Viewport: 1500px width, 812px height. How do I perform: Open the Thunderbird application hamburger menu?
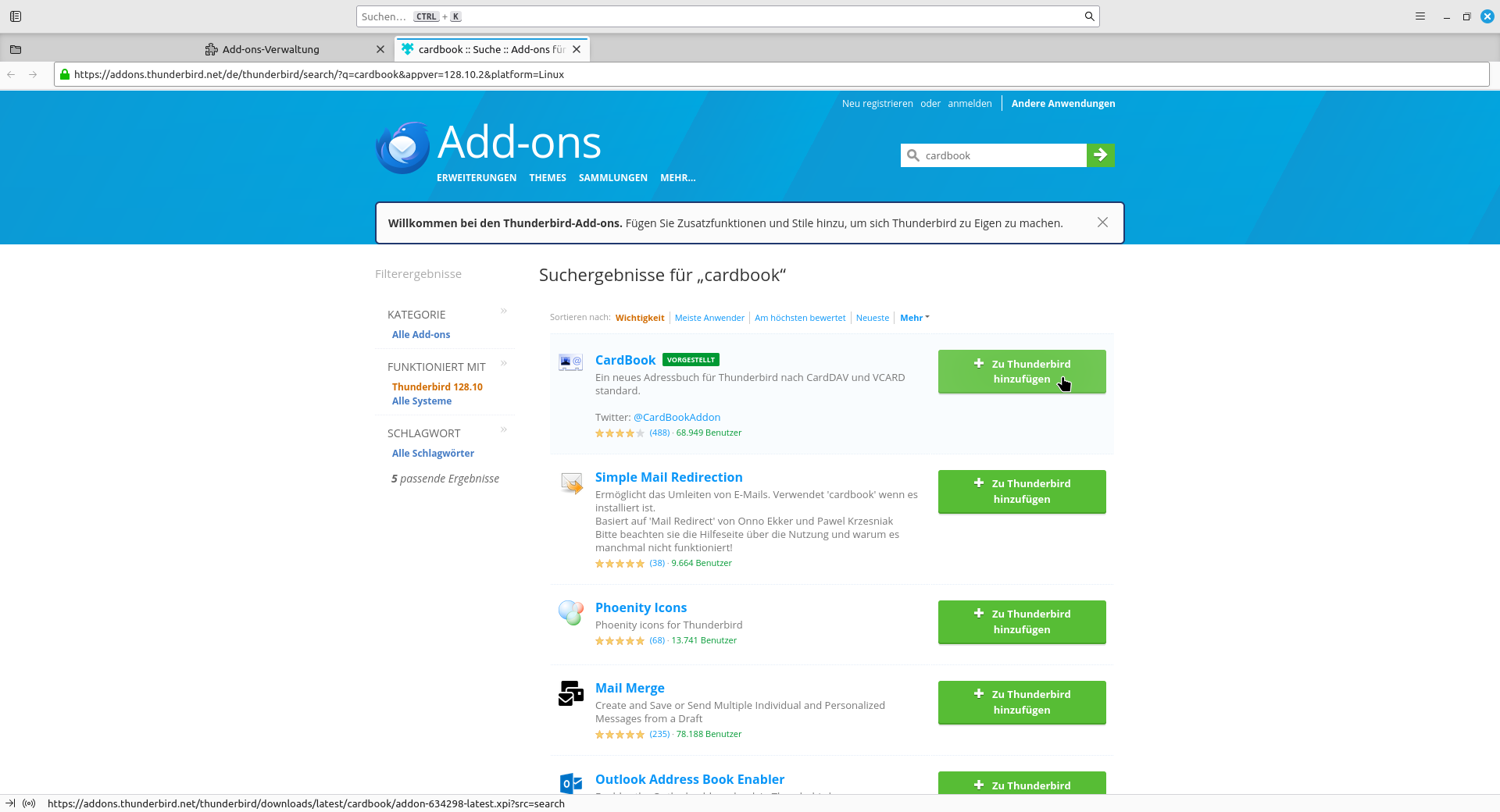(1420, 16)
